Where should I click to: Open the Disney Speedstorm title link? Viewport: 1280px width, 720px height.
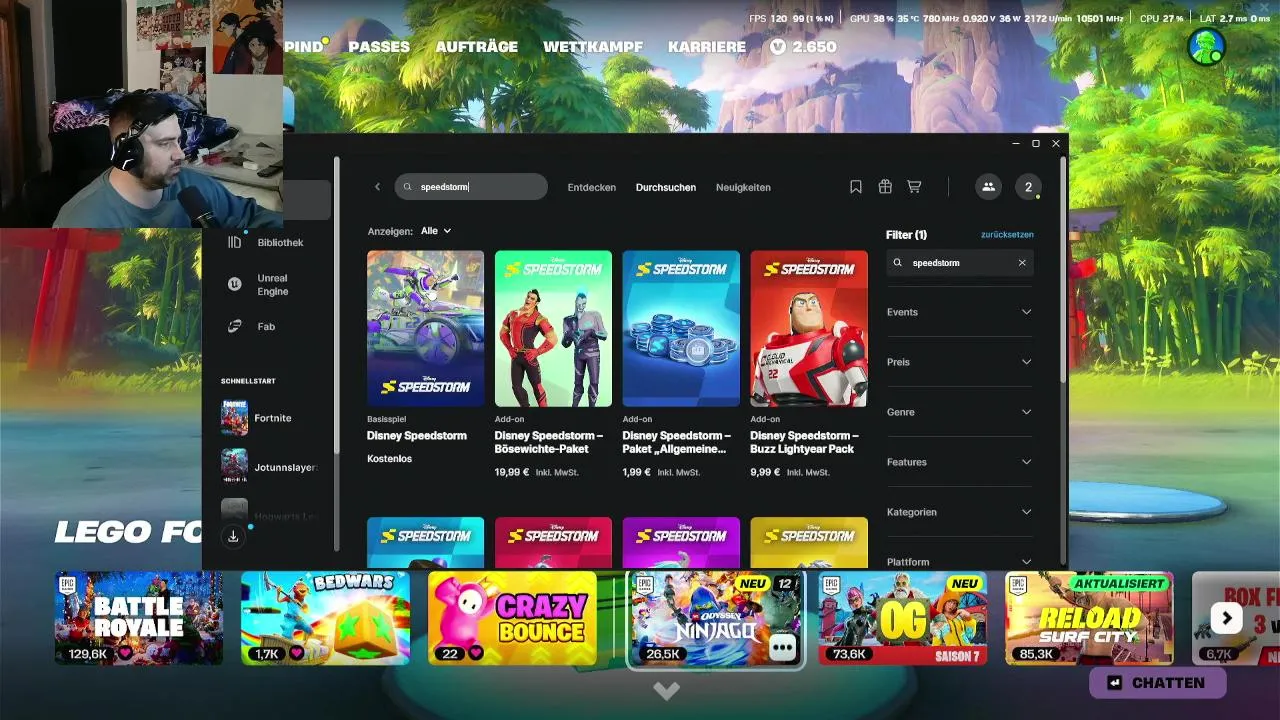[417, 436]
